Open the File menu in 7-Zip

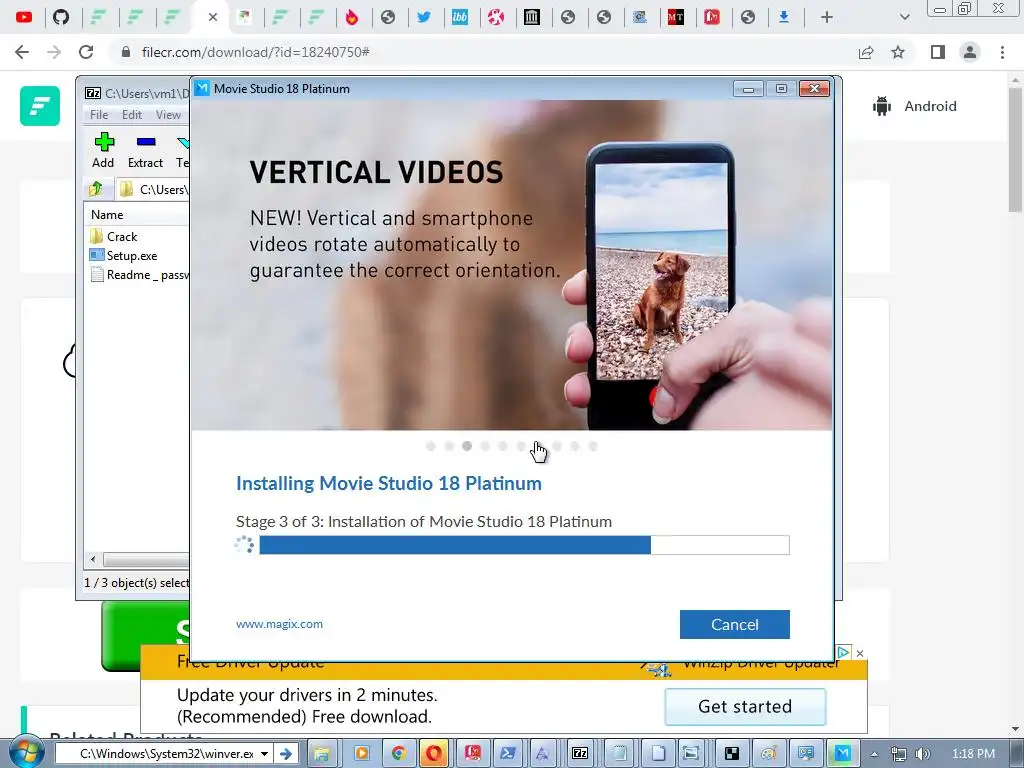coord(99,114)
